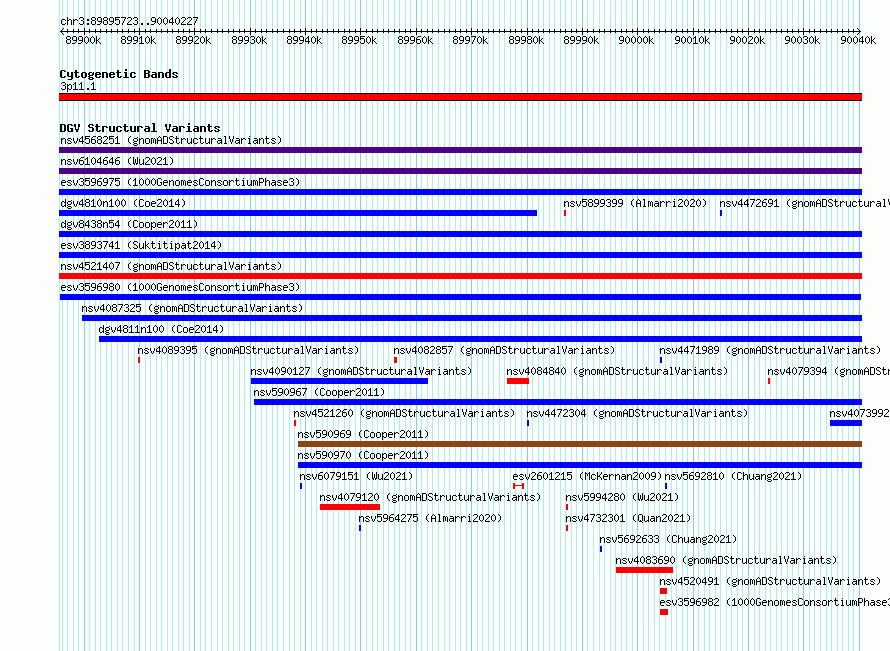Click the 89980k ruler tick label

click(x=526, y=40)
